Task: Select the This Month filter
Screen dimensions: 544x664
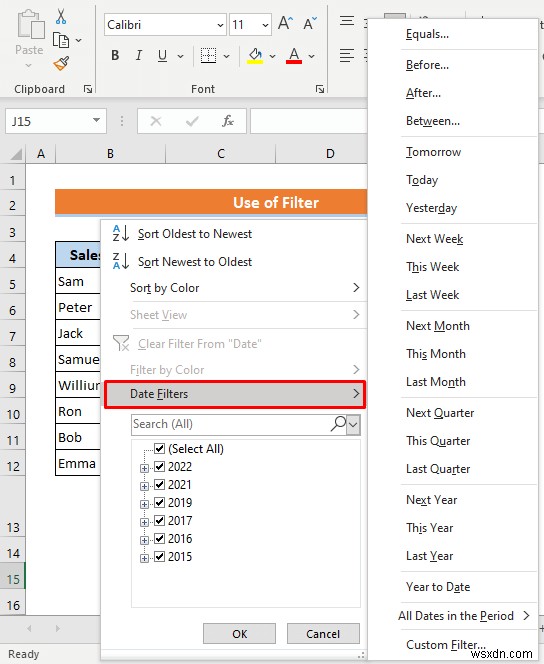Action: (436, 354)
